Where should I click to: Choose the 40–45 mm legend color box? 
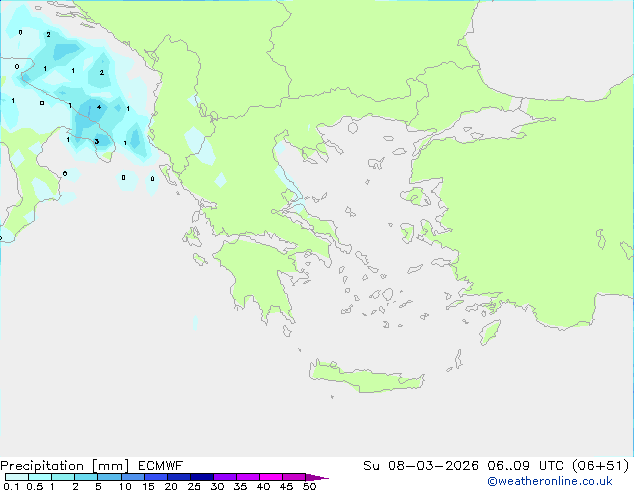pyautogui.click(x=271, y=477)
